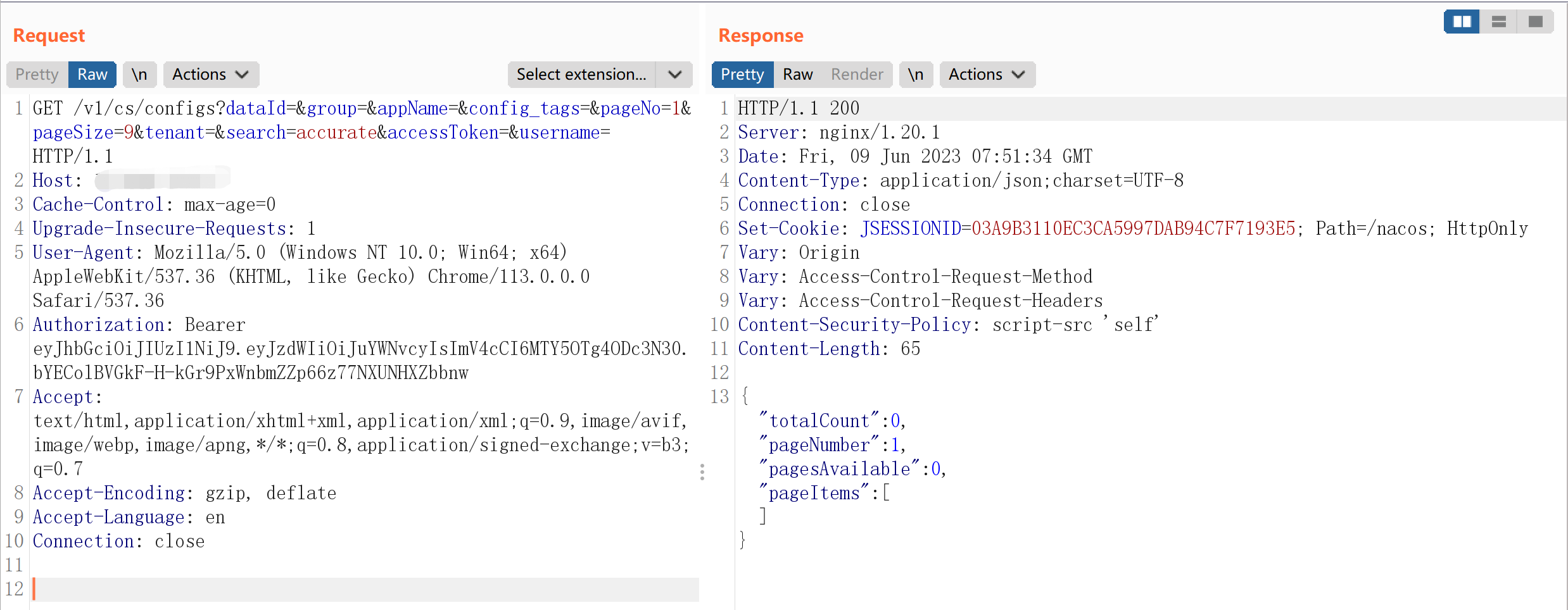Expand the Select extension dropdown arrow
This screenshot has height=610, width=1568.
click(675, 75)
